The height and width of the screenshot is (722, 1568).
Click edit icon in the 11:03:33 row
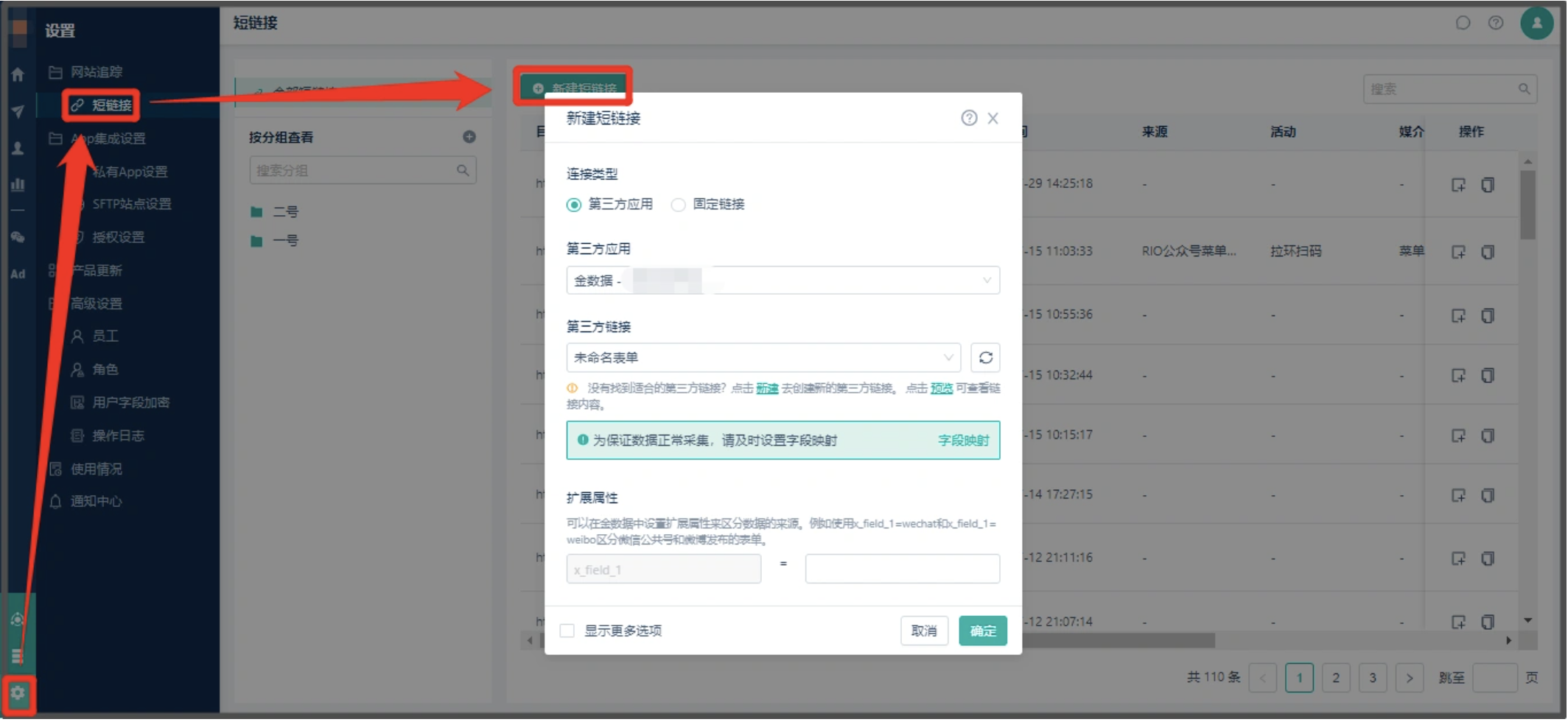point(1458,252)
